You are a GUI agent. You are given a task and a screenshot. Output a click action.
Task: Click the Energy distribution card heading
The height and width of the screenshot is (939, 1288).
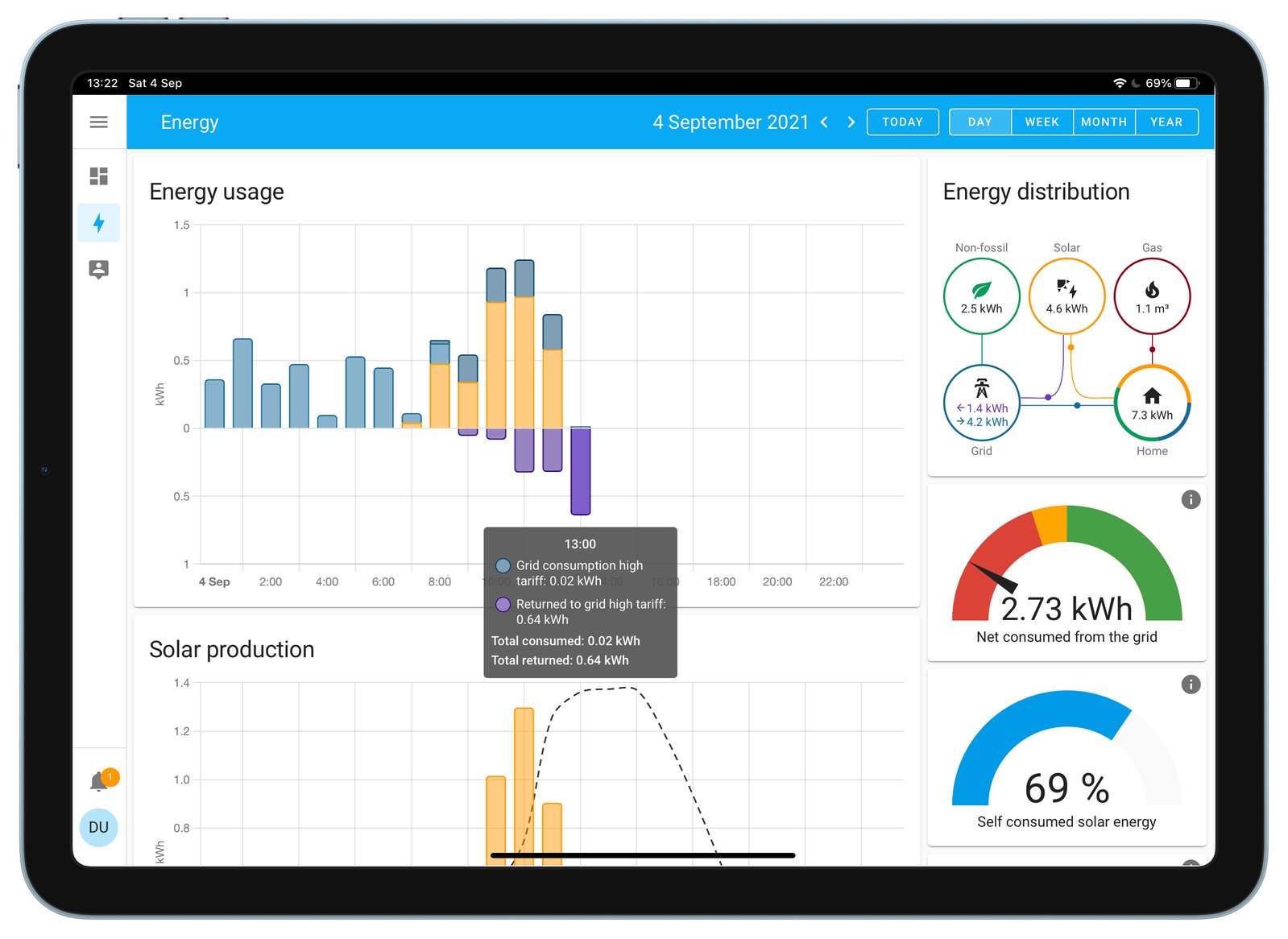1036,192
